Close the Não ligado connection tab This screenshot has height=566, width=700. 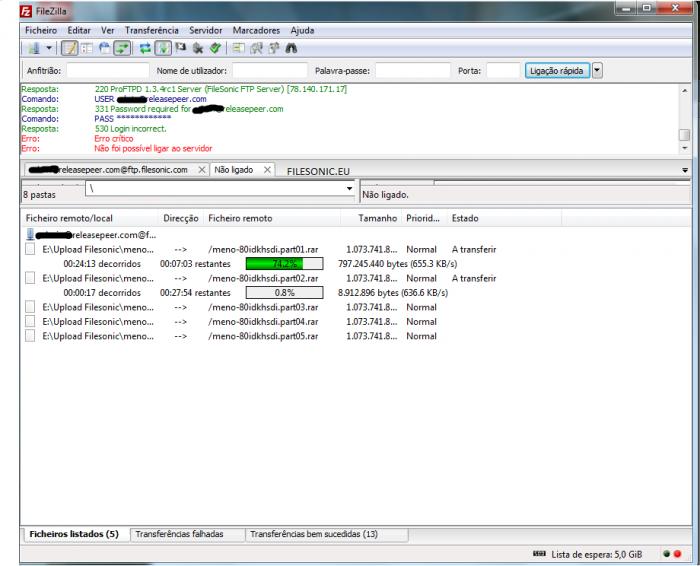pos(266,170)
